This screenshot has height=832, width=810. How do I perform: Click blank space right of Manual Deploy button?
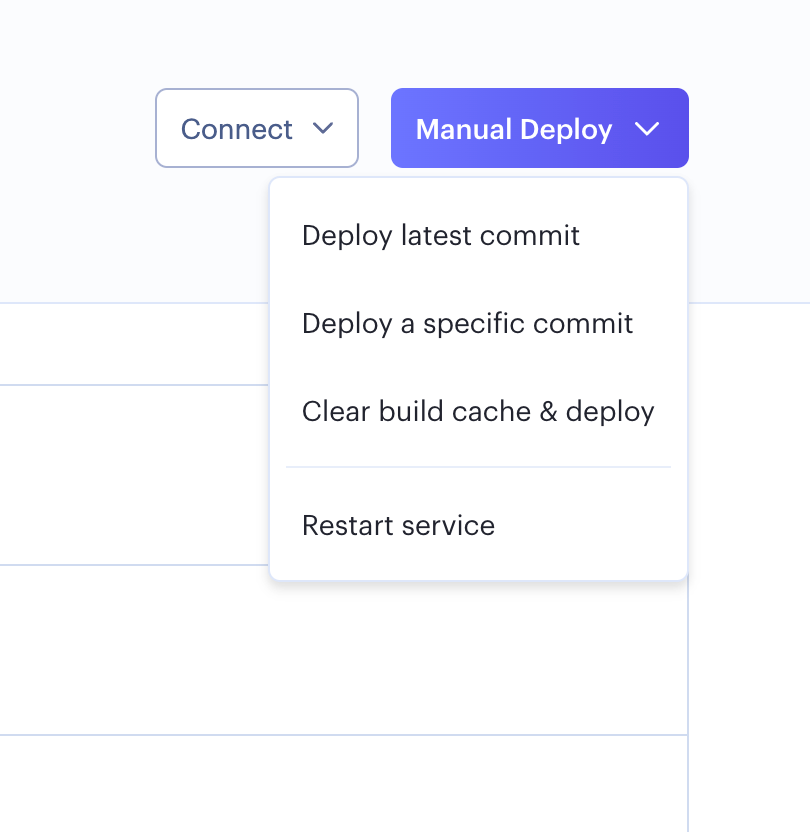coord(750,128)
